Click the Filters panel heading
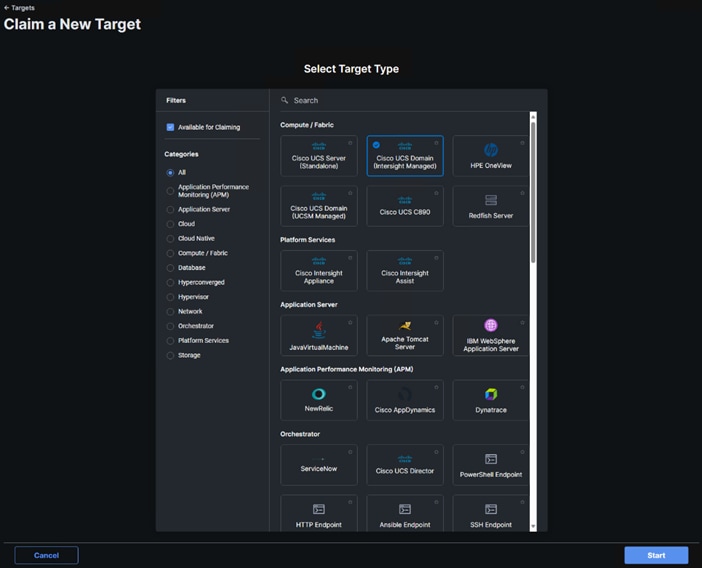Image resolution: width=702 pixels, height=568 pixels. [x=176, y=100]
